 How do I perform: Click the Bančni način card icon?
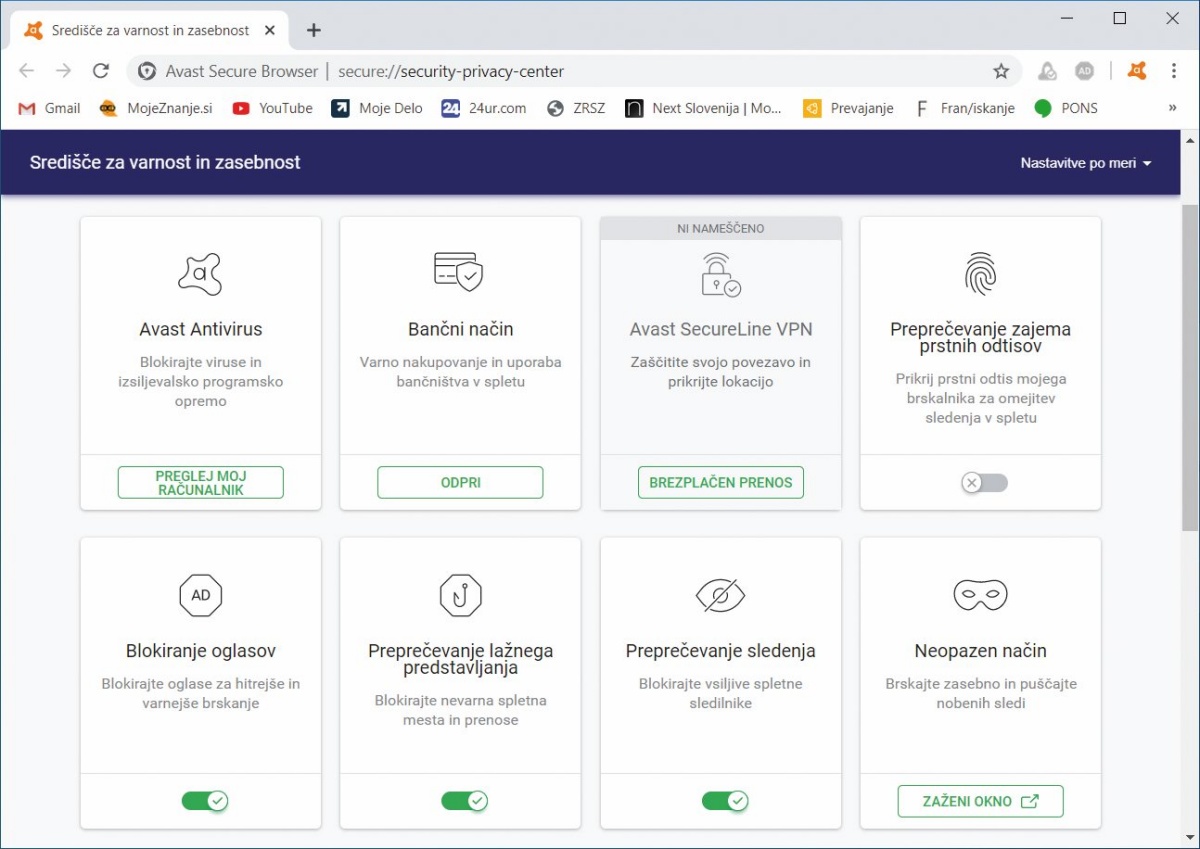point(460,273)
